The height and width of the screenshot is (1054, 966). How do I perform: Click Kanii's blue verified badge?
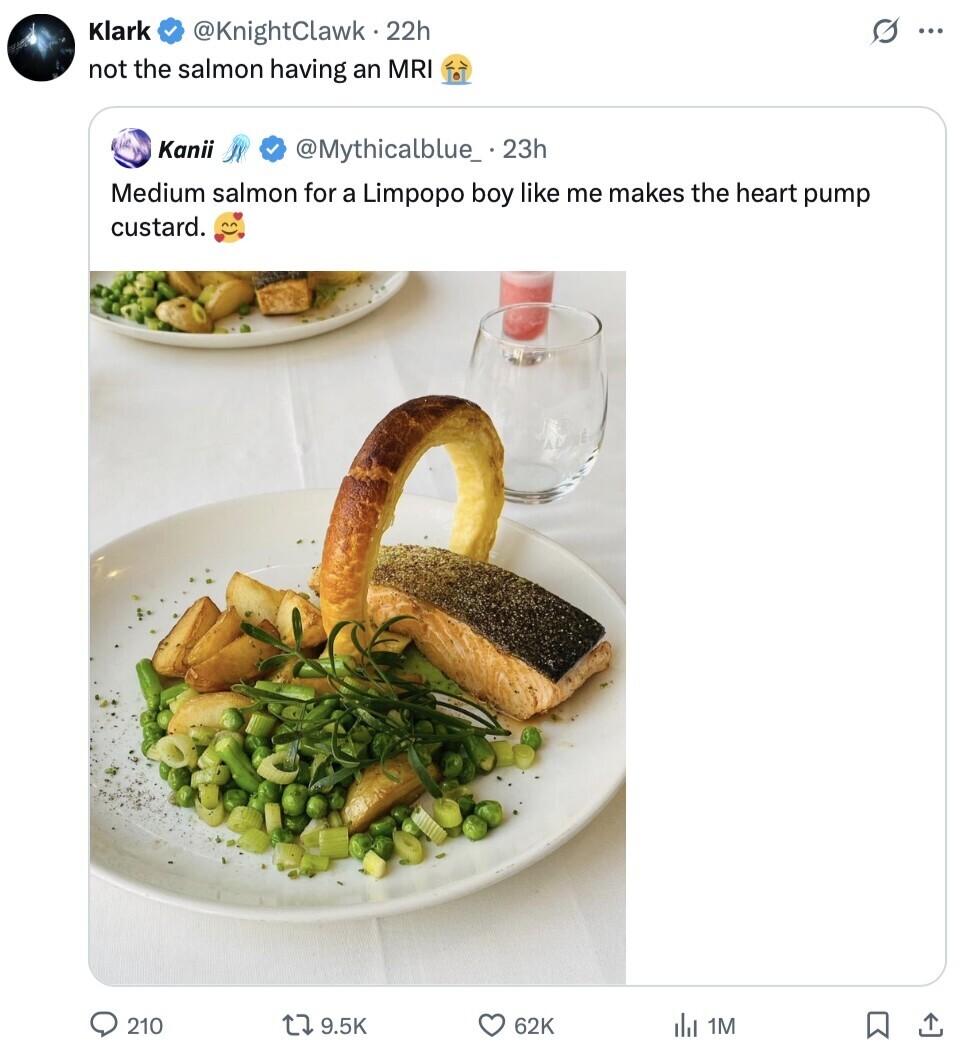click(x=273, y=149)
